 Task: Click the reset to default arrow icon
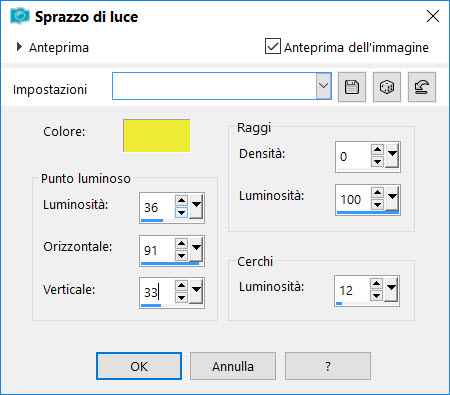(422, 87)
